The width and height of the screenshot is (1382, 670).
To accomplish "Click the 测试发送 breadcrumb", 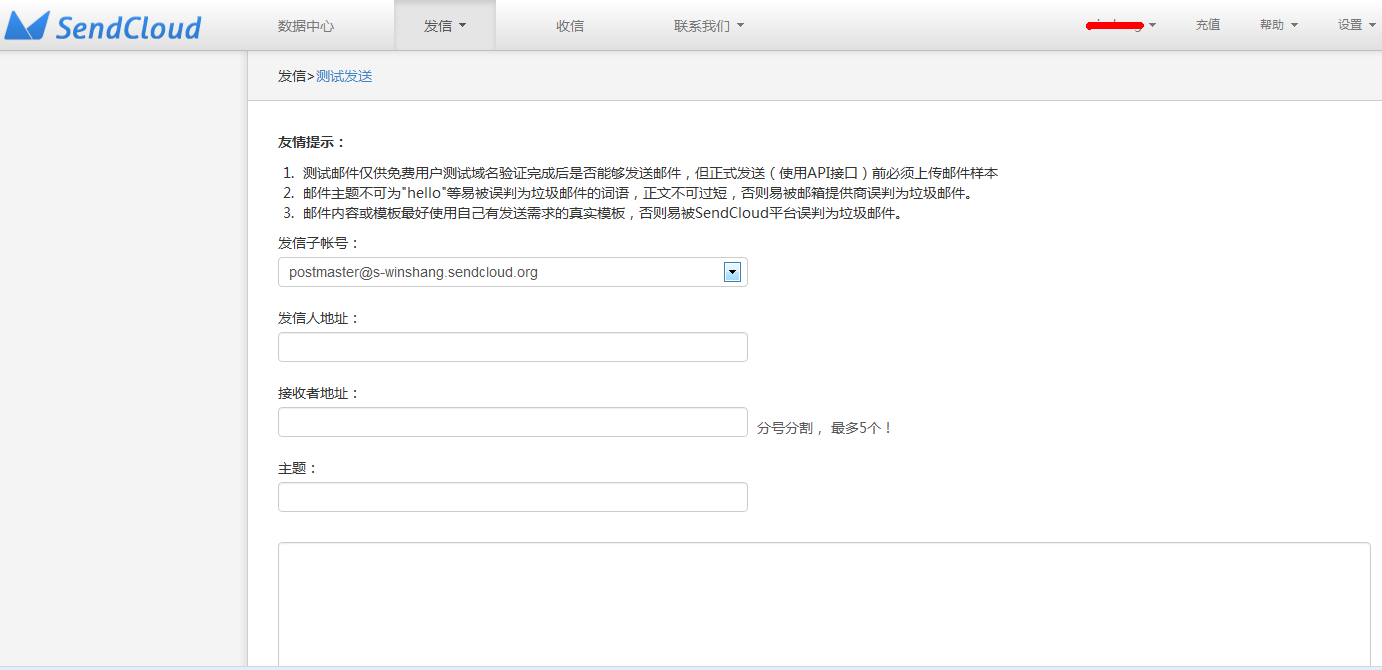I will point(344,76).
